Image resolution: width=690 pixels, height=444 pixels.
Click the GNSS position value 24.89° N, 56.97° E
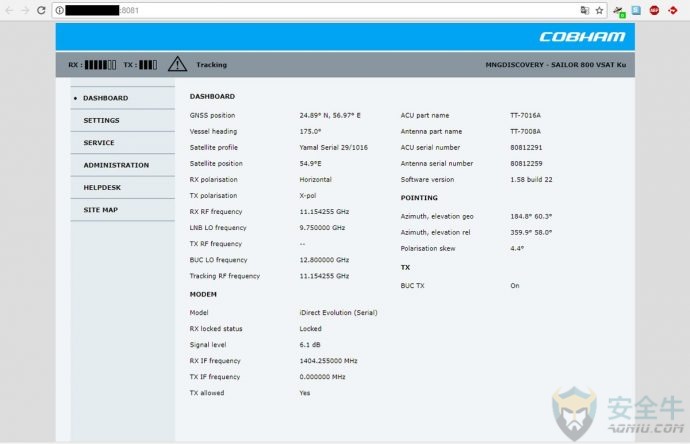330,115
